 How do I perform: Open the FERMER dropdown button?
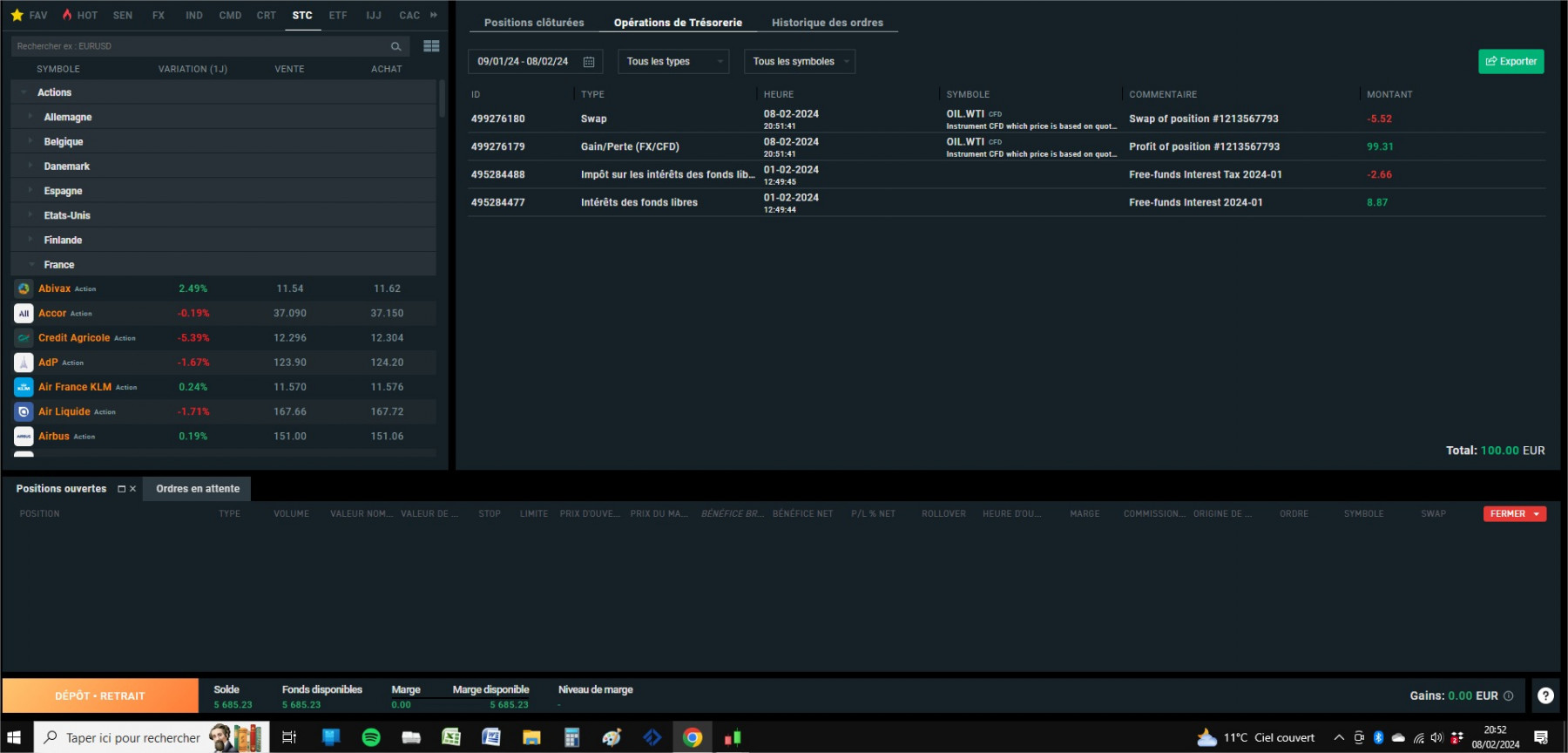pyautogui.click(x=1515, y=514)
